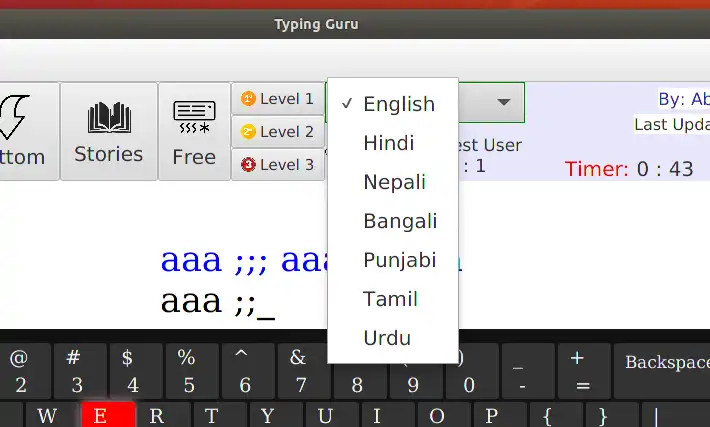Click the # 3 key
Image resolution: width=710 pixels, height=427 pixels.
pyautogui.click(x=80, y=371)
